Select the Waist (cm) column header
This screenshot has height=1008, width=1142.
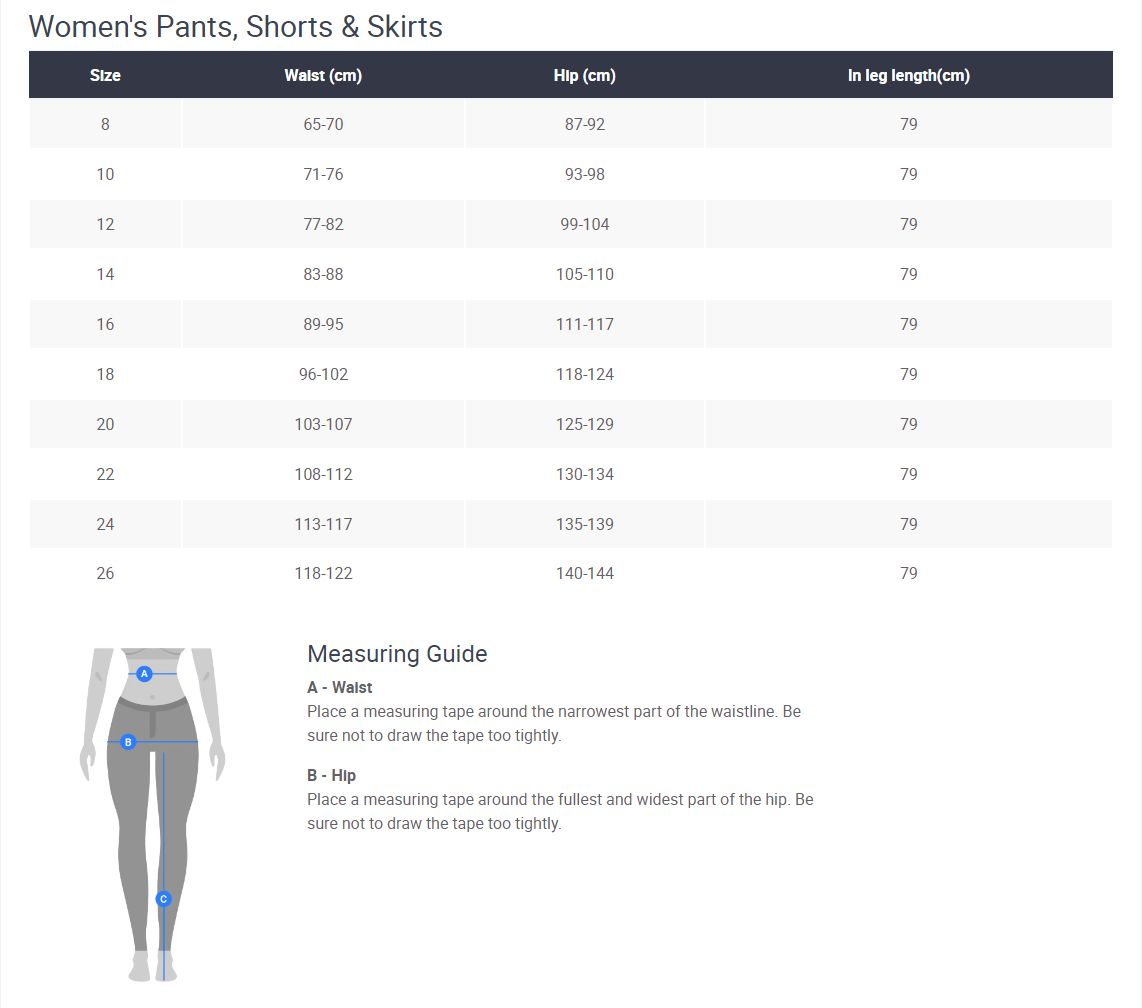coord(323,76)
